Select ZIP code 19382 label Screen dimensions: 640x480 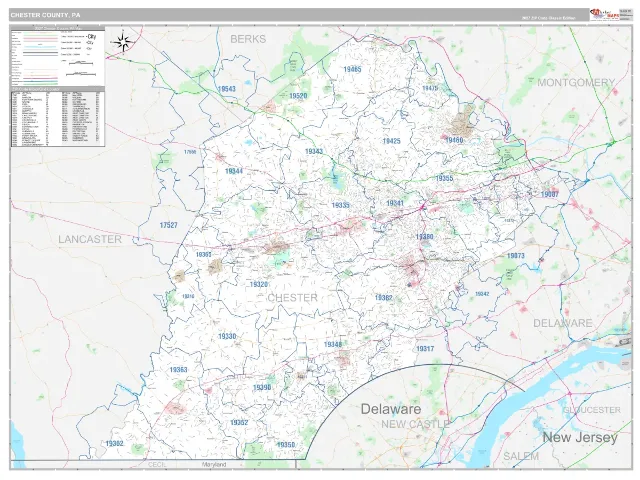384,298
